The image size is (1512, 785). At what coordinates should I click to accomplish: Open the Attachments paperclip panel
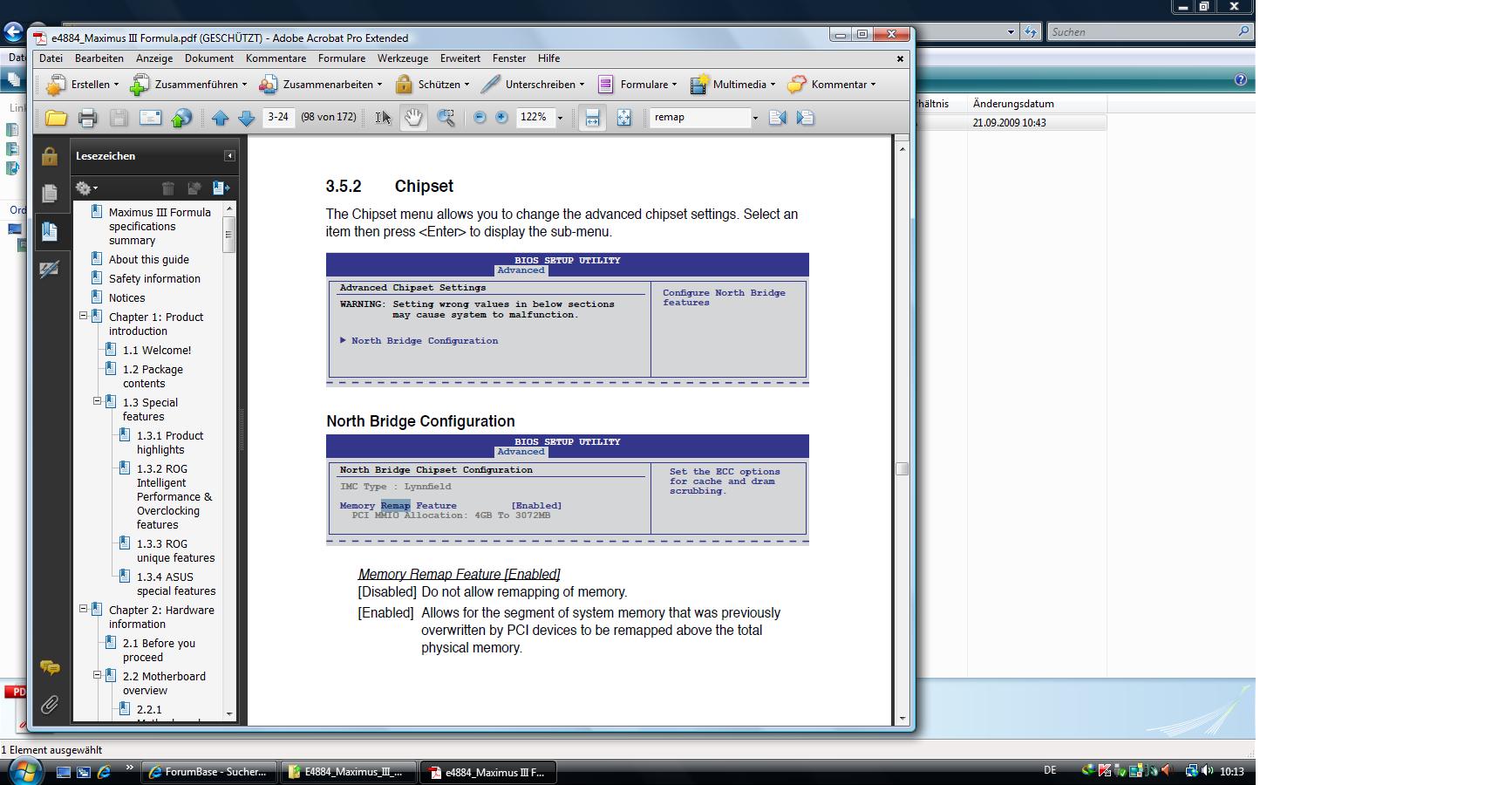tap(50, 705)
